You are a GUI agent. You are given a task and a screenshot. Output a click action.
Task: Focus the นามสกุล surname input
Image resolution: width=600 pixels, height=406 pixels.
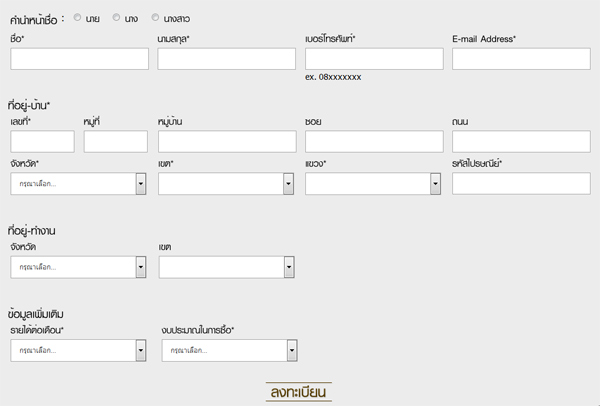[x=226, y=59]
